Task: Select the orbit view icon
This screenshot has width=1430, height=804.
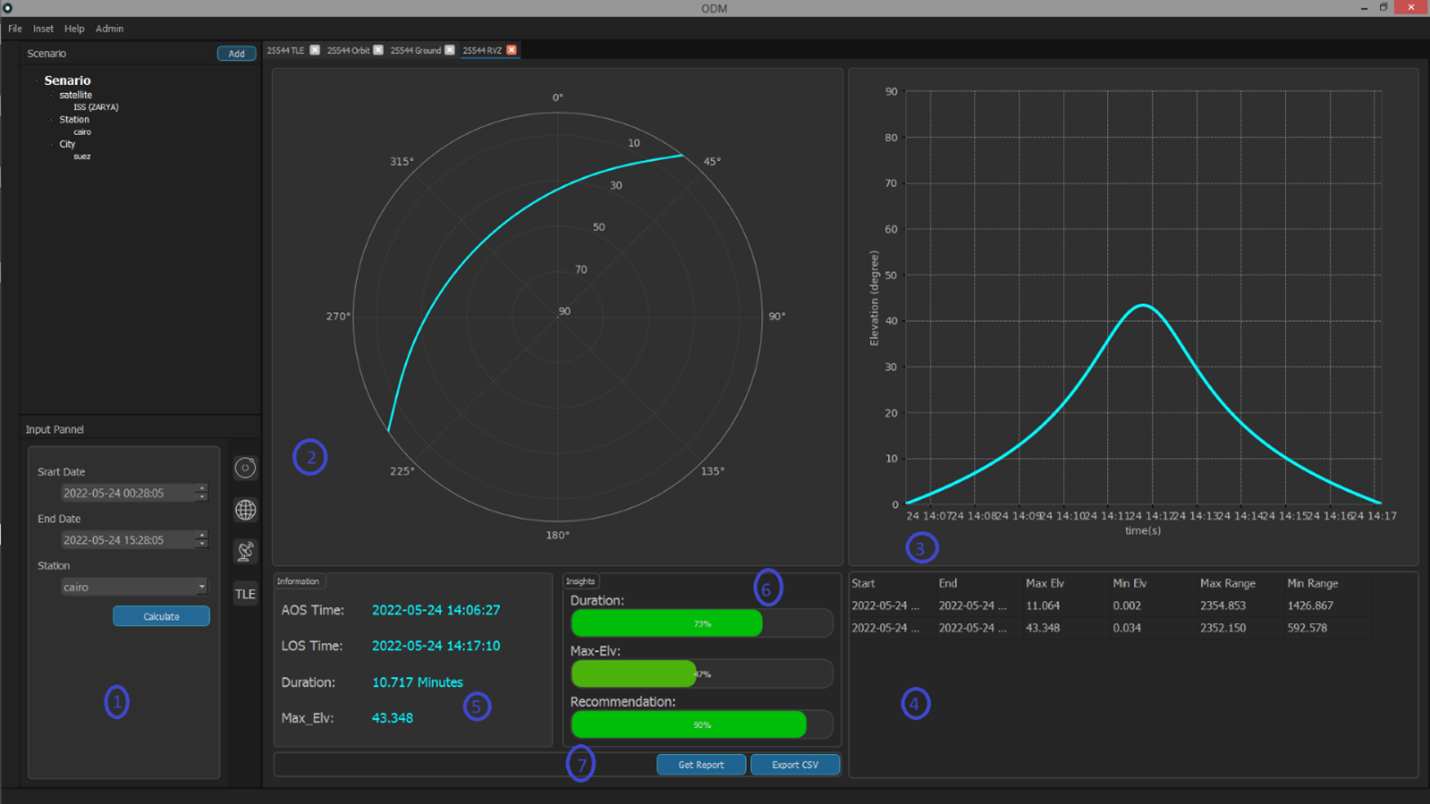Action: 245,467
